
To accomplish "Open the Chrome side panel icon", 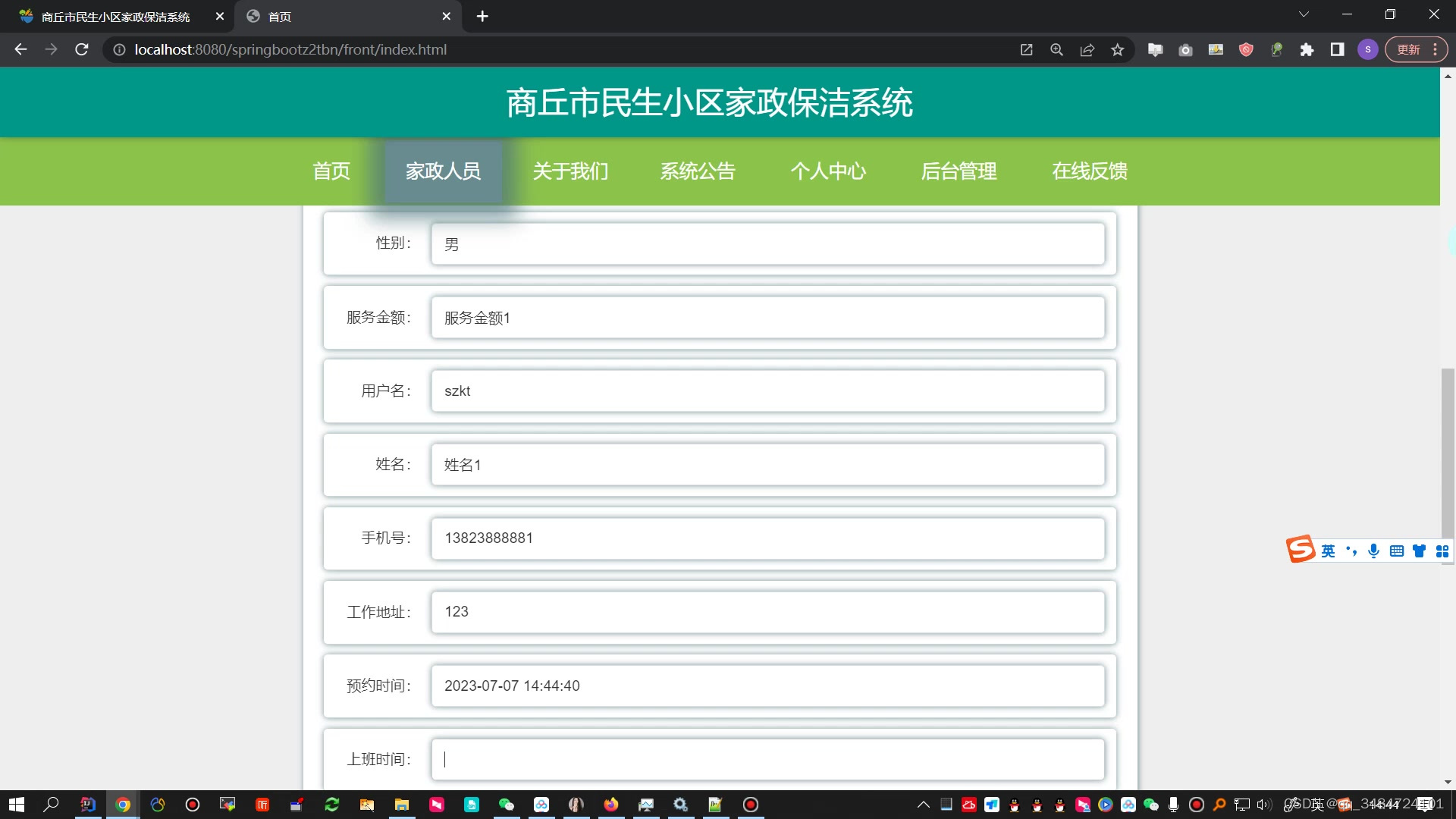I will [1337, 50].
